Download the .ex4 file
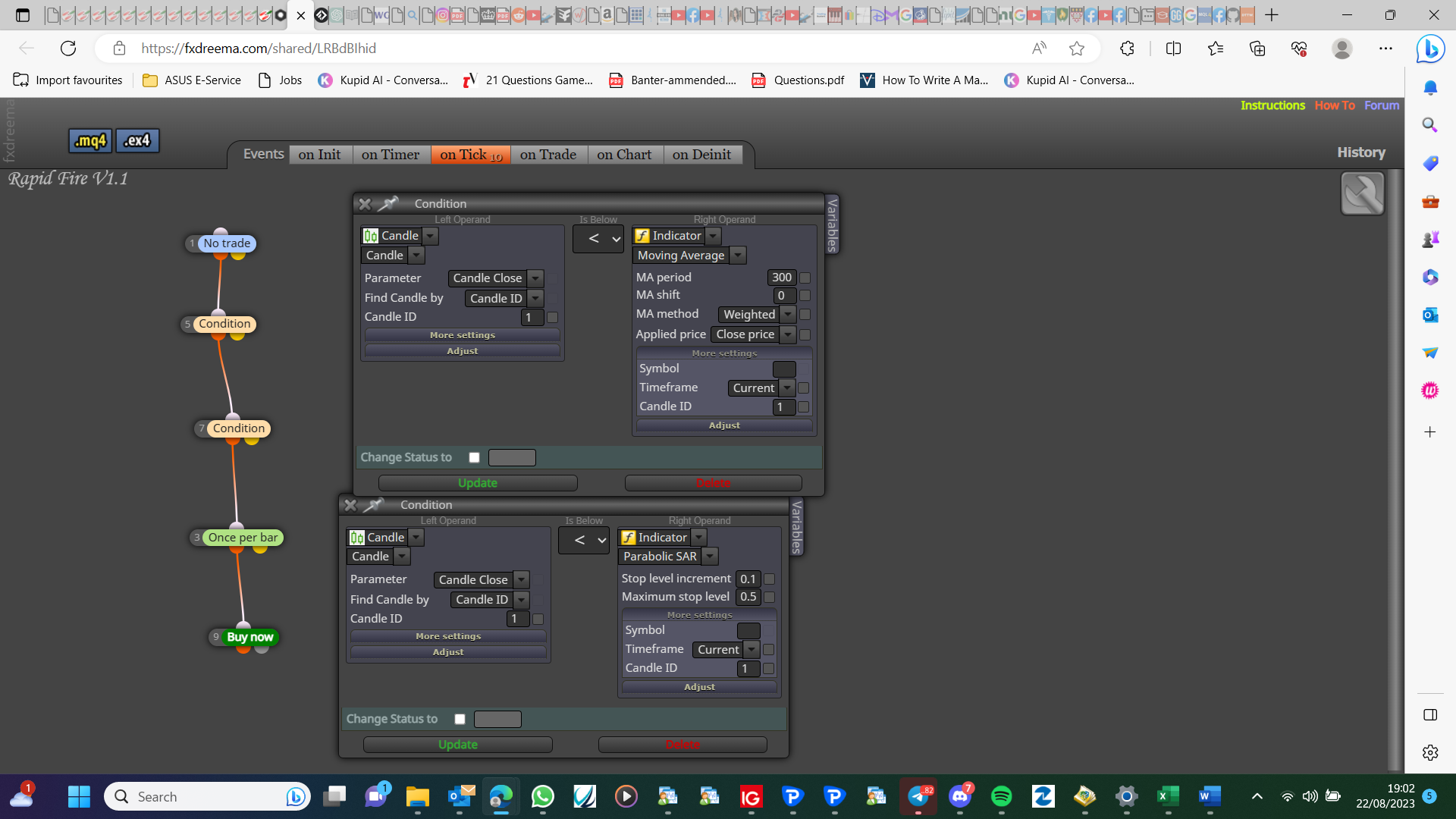This screenshot has width=1456, height=819. (x=137, y=141)
